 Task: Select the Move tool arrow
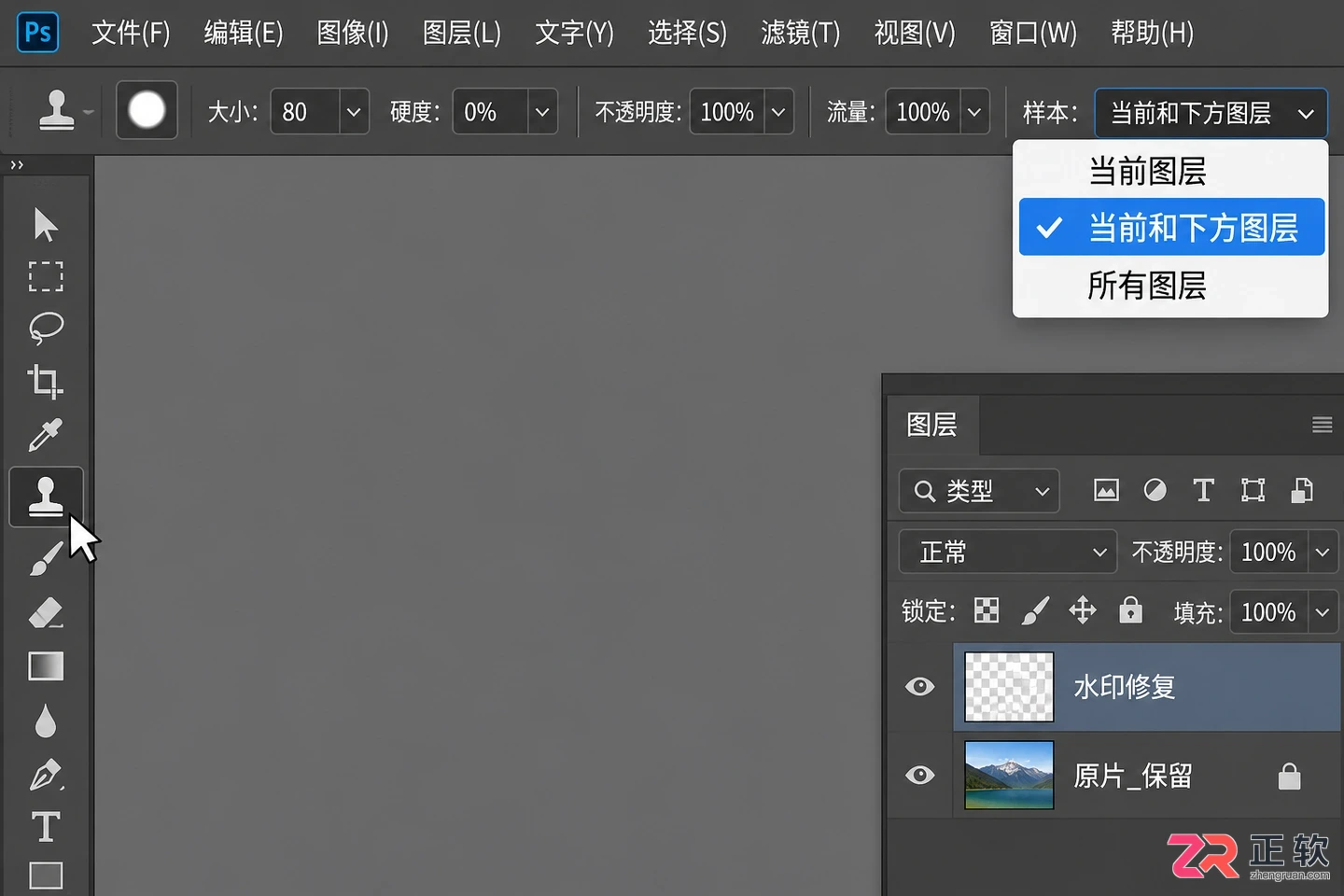[x=45, y=224]
